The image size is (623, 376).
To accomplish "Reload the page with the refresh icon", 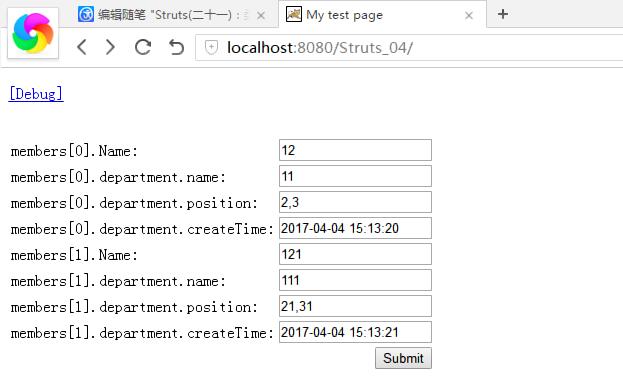I will pyautogui.click(x=143, y=47).
